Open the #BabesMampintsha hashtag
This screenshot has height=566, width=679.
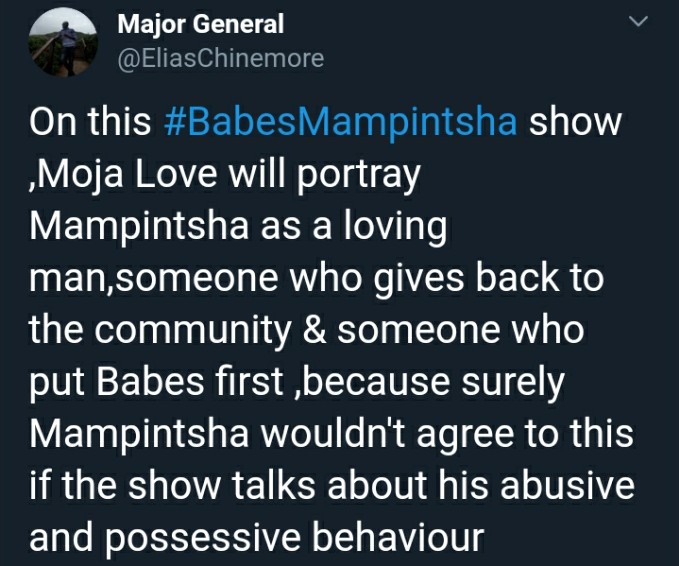(x=340, y=123)
